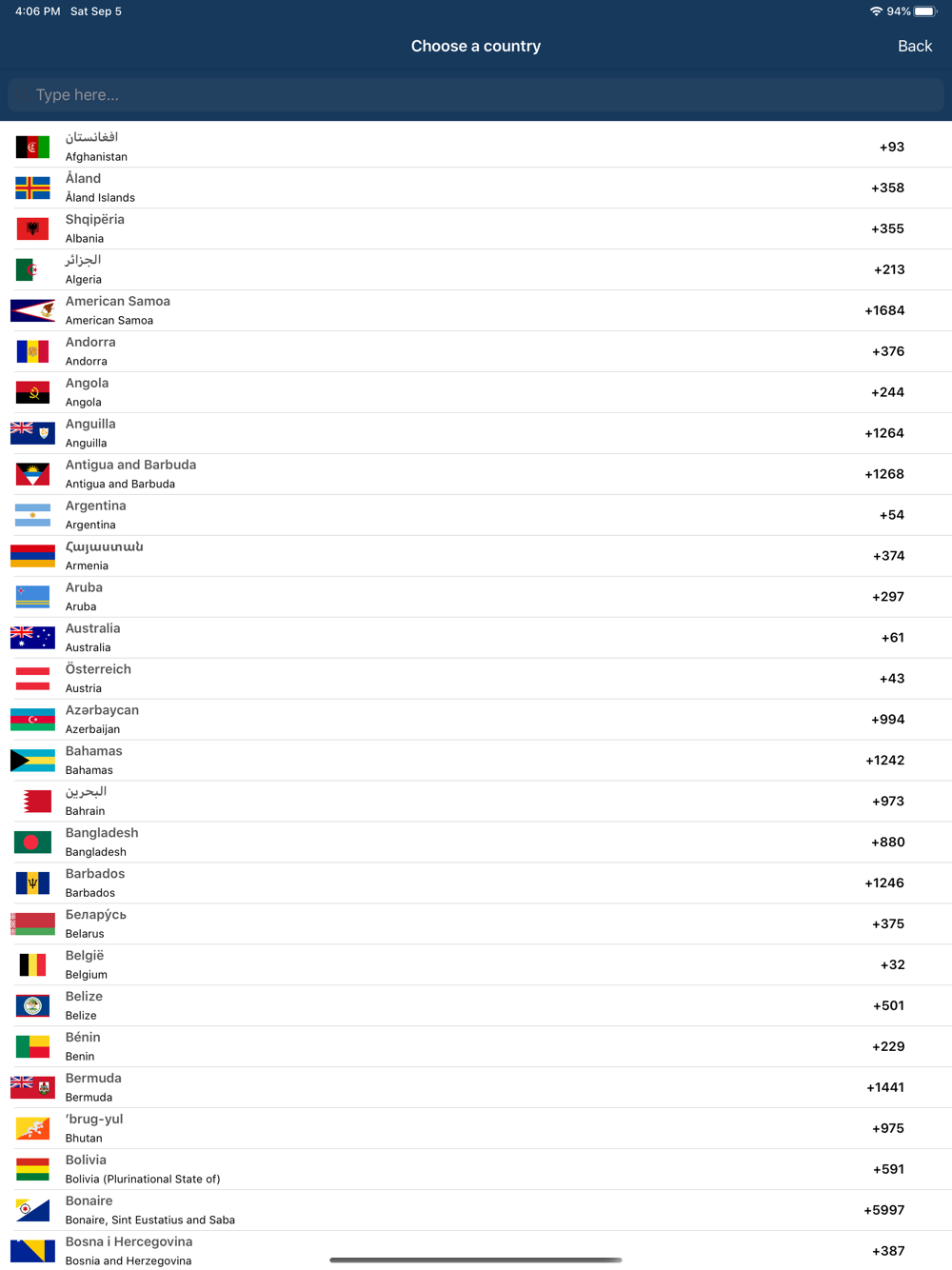This screenshot has height=1270, width=952.
Task: Tap the Argentina flag icon
Action: [x=32, y=515]
